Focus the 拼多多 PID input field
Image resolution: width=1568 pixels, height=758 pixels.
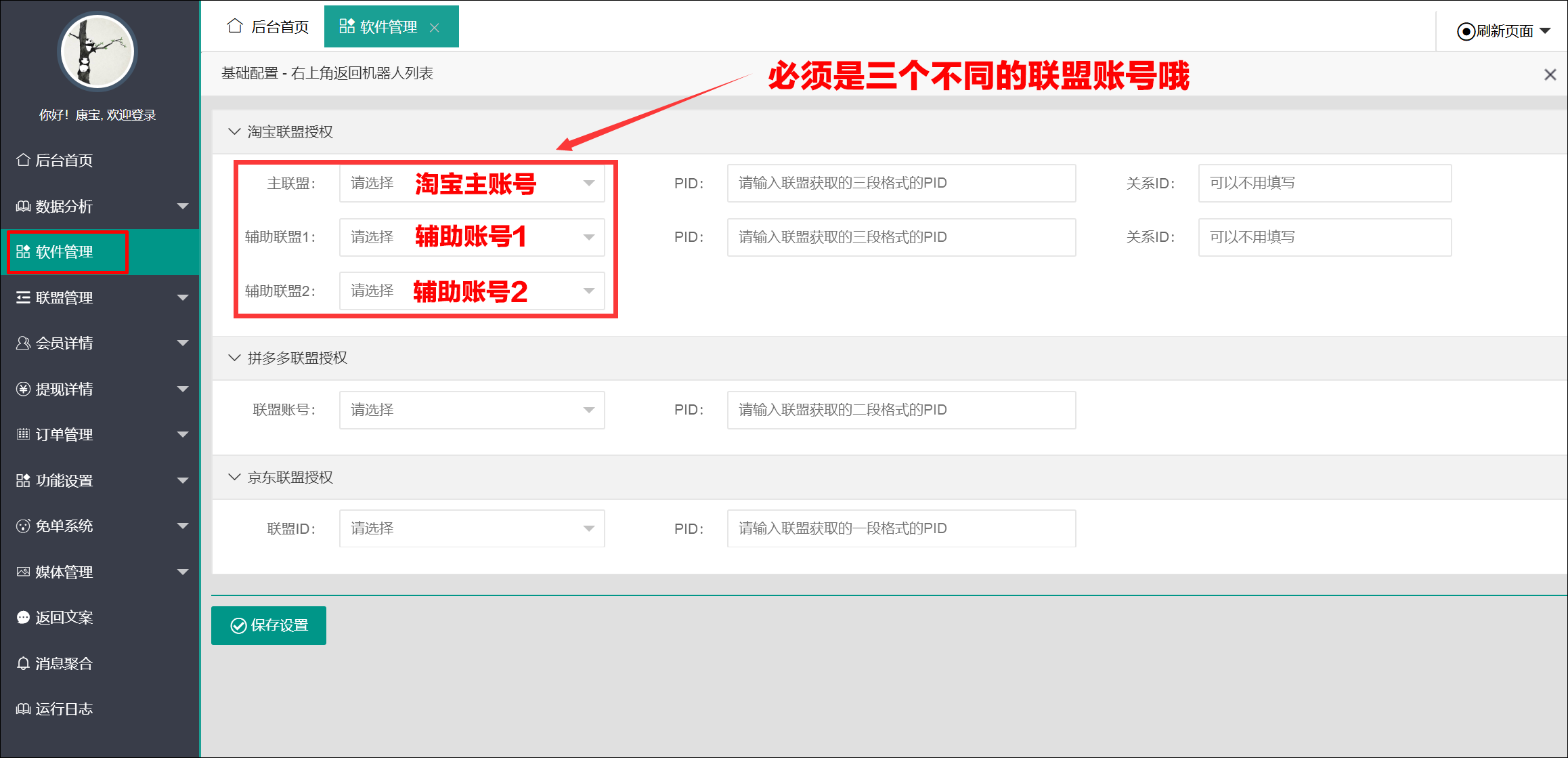(901, 410)
